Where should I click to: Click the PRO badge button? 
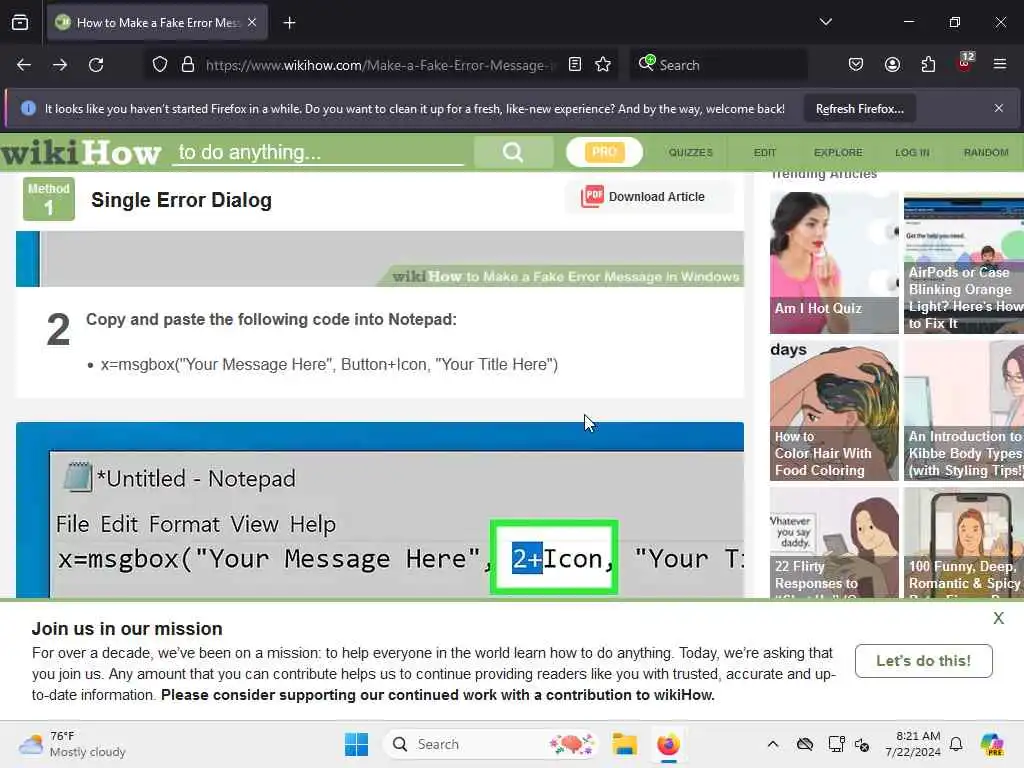604,152
